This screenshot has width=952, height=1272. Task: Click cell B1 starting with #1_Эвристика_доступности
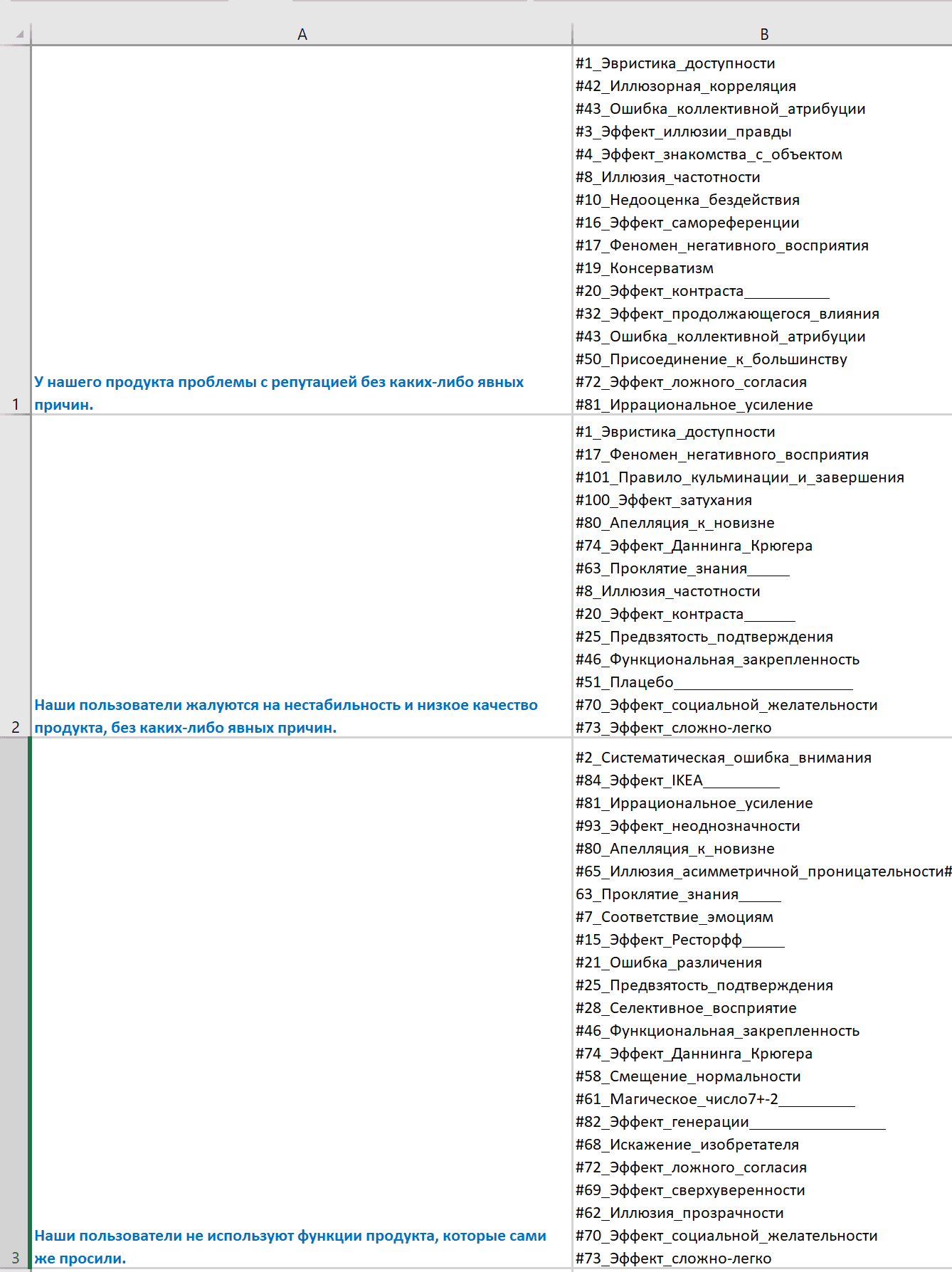tap(763, 230)
